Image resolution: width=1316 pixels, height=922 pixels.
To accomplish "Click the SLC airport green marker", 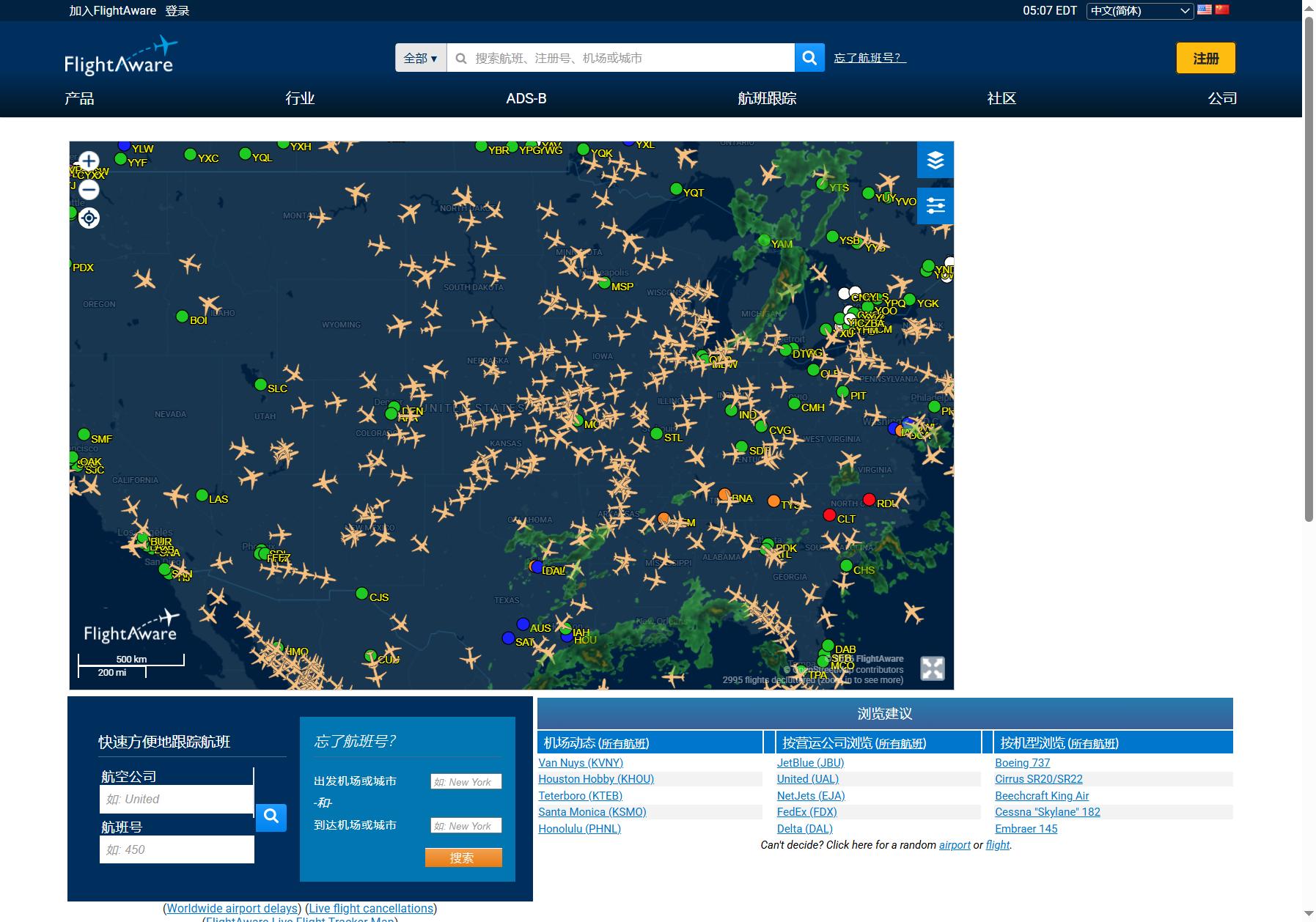I will (x=260, y=385).
